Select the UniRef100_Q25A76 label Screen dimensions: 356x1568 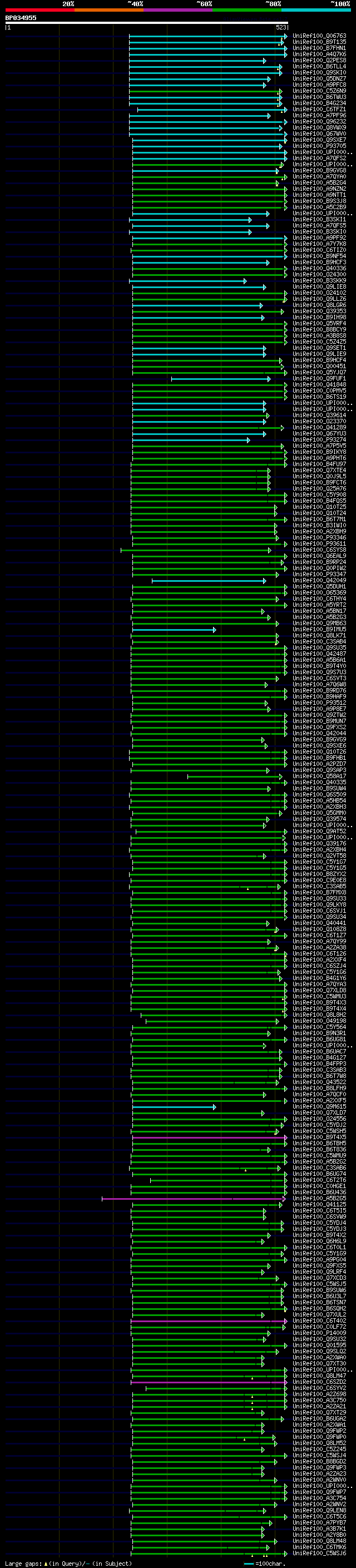click(319, 489)
